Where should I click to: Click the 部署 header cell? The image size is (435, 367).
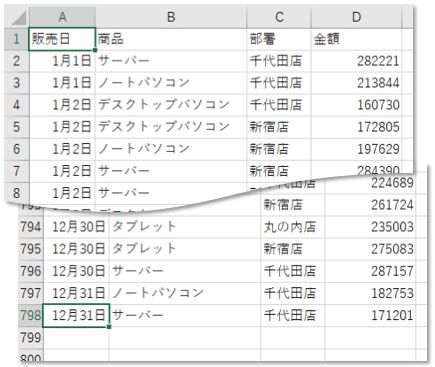(x=279, y=39)
